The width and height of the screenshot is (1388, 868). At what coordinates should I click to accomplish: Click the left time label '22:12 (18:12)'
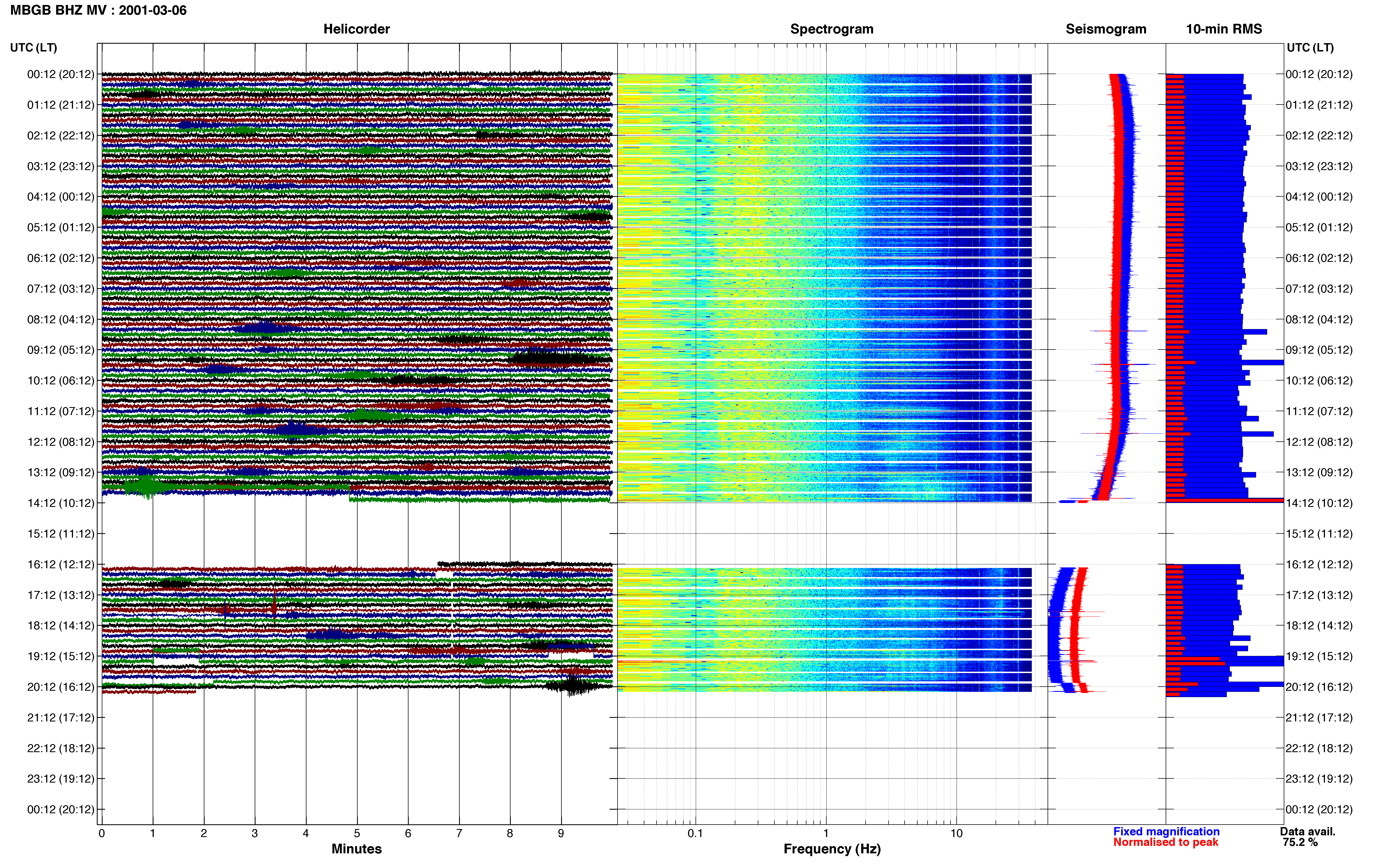(61, 748)
